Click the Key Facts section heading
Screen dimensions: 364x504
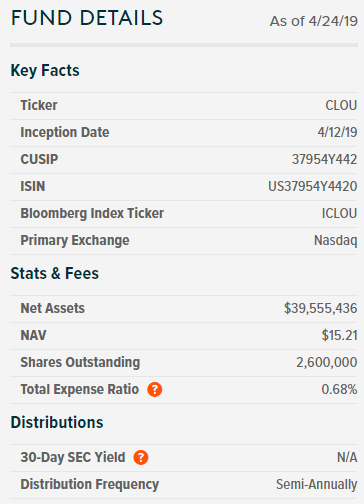pos(45,71)
